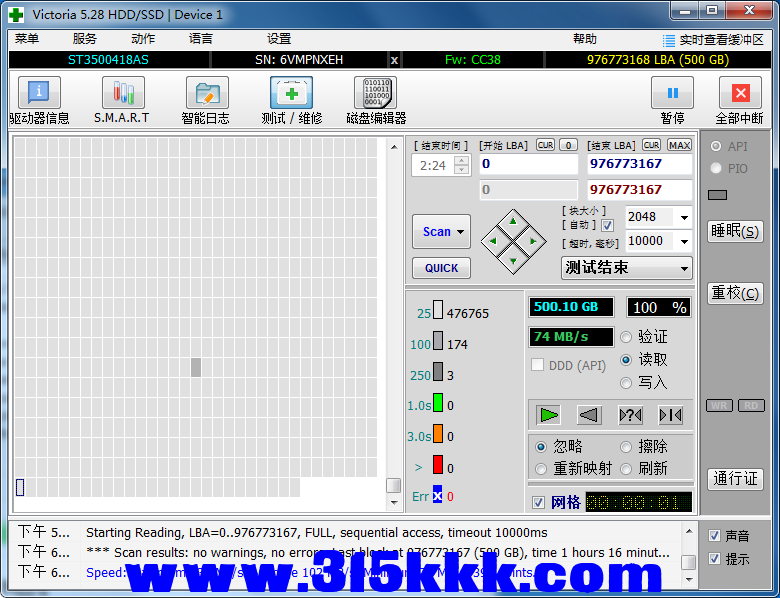Click the WR indicator button
This screenshot has width=780, height=598.
[719, 405]
